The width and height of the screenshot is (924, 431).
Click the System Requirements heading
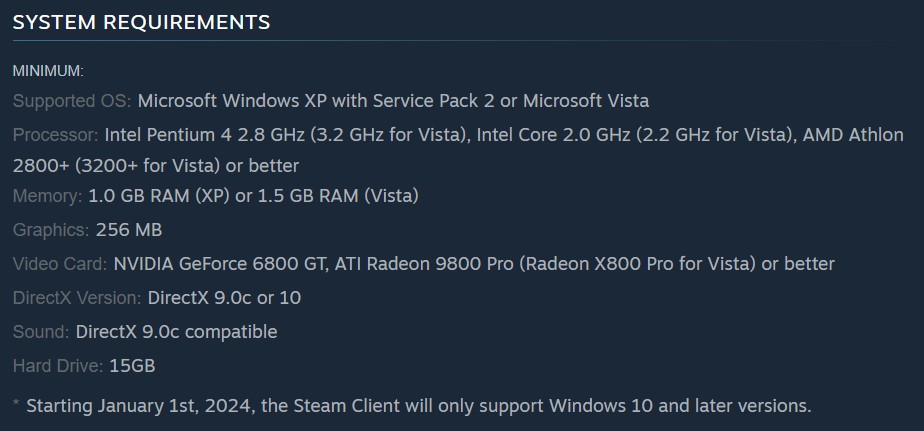(x=141, y=22)
